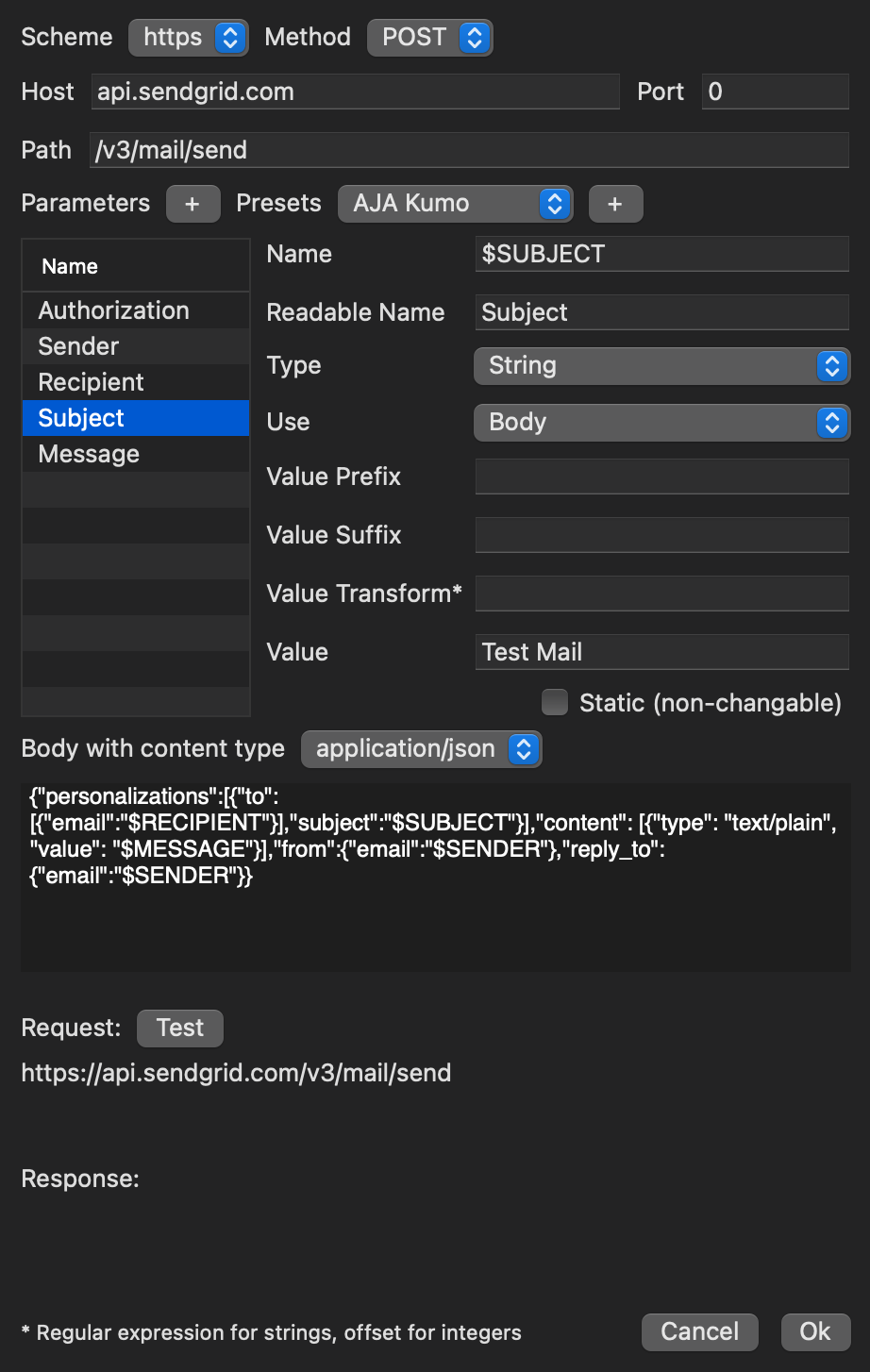Add a new parameter with plus button

[x=192, y=204]
